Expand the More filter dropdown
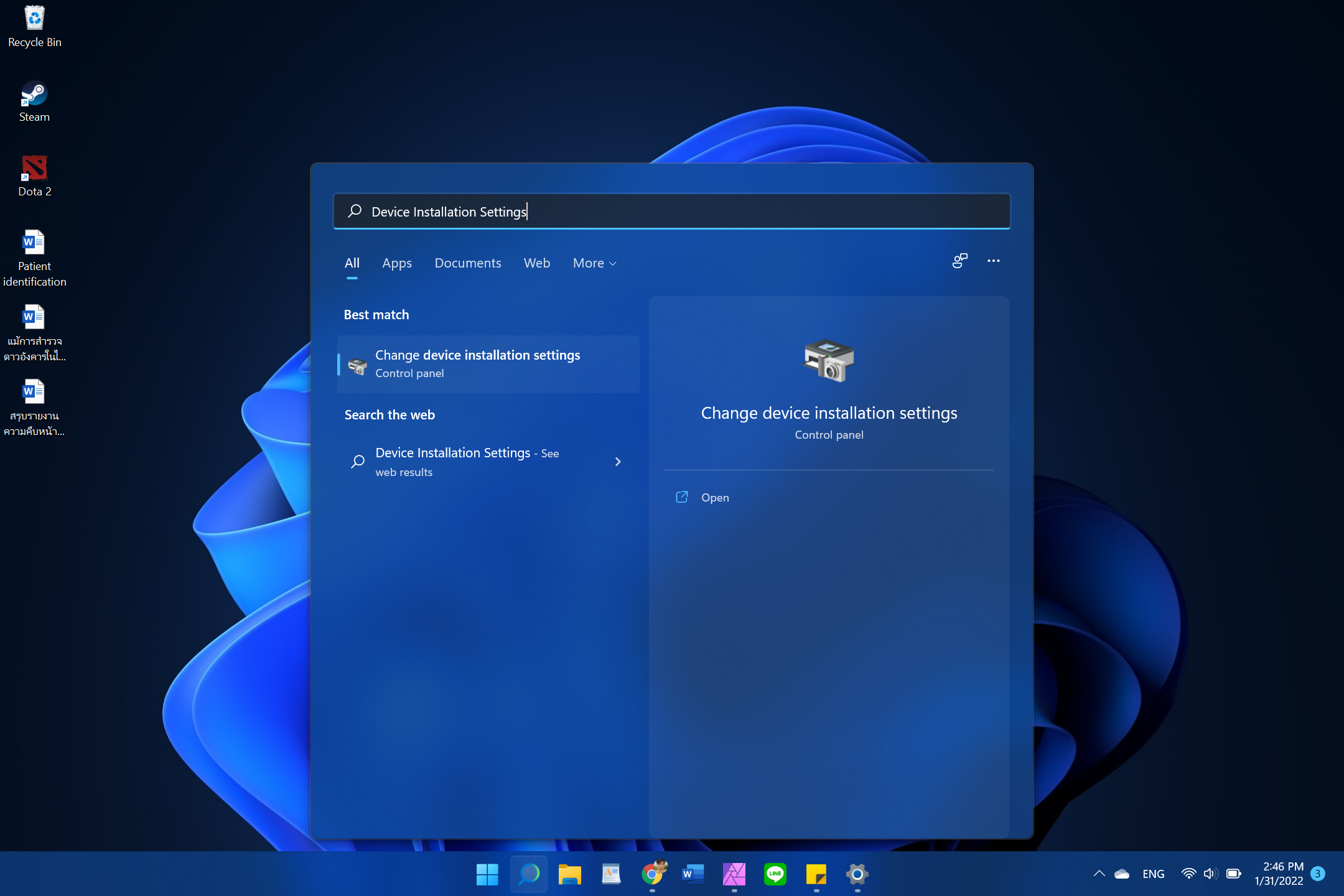Viewport: 1344px width, 896px height. click(594, 263)
